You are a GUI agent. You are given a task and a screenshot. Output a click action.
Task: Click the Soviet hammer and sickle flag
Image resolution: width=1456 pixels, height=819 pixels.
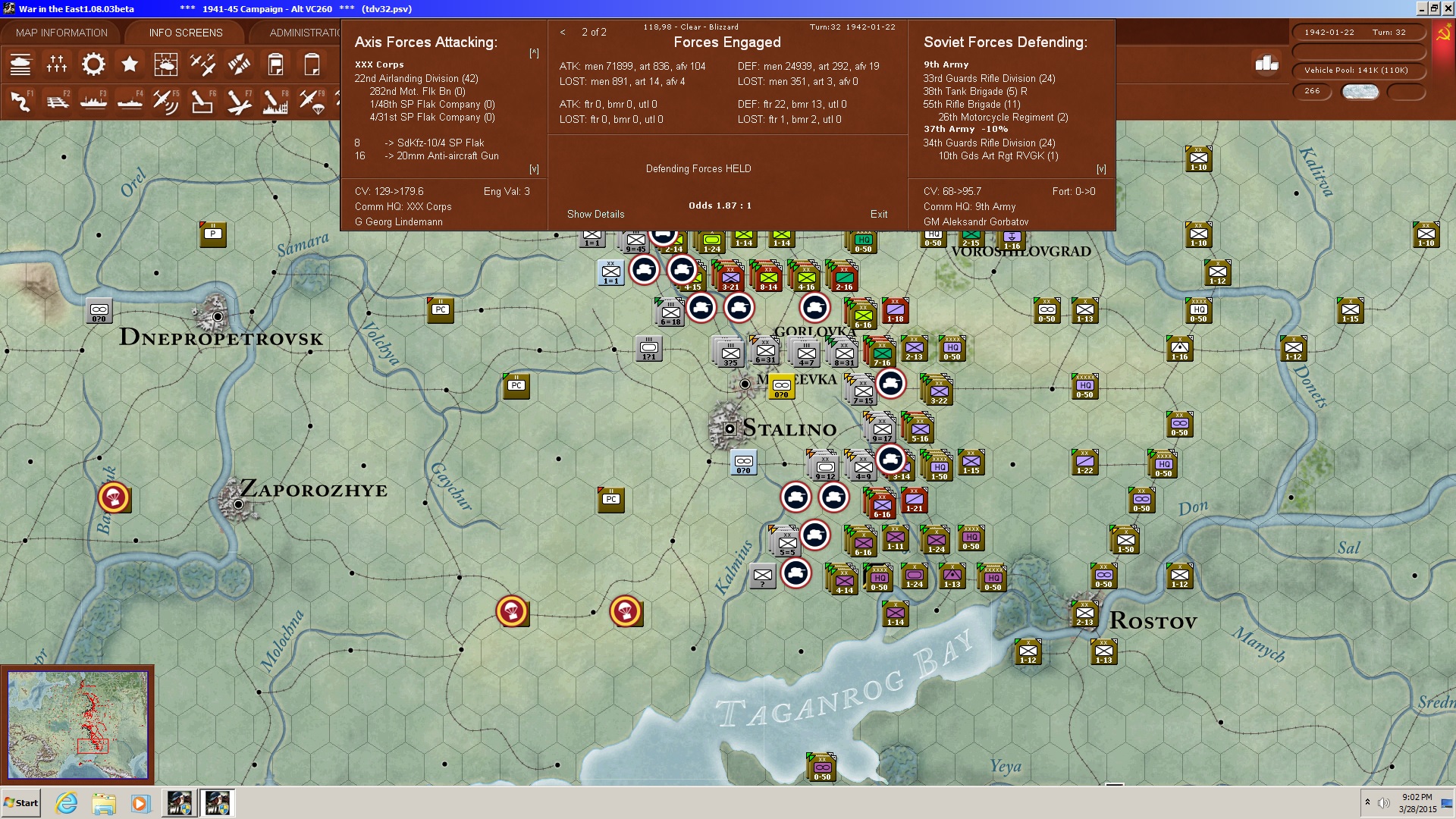pos(1442,34)
